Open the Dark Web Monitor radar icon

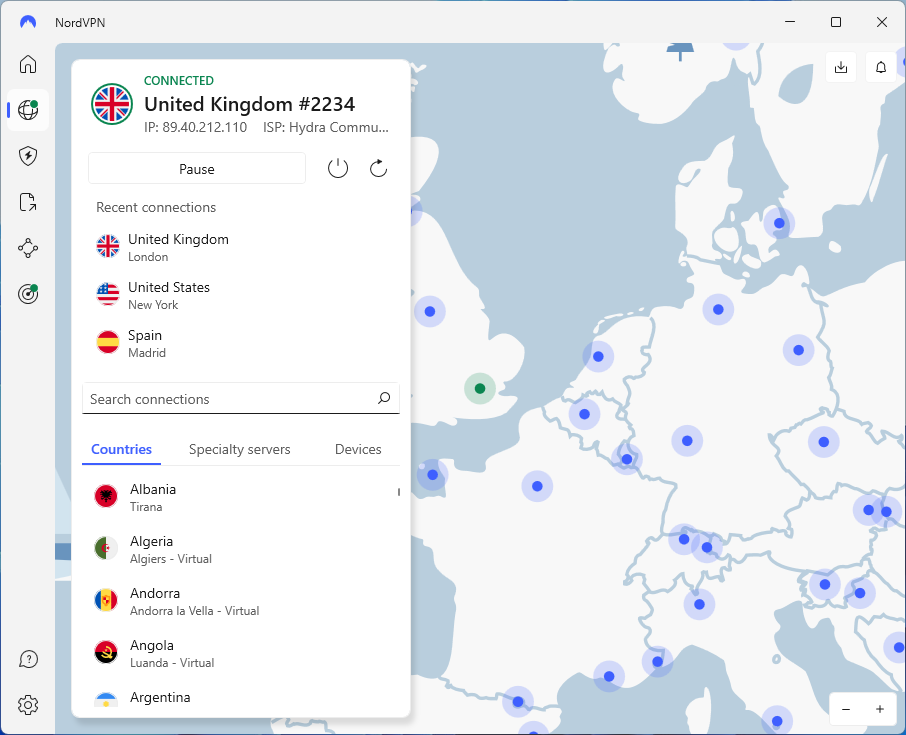[x=28, y=294]
